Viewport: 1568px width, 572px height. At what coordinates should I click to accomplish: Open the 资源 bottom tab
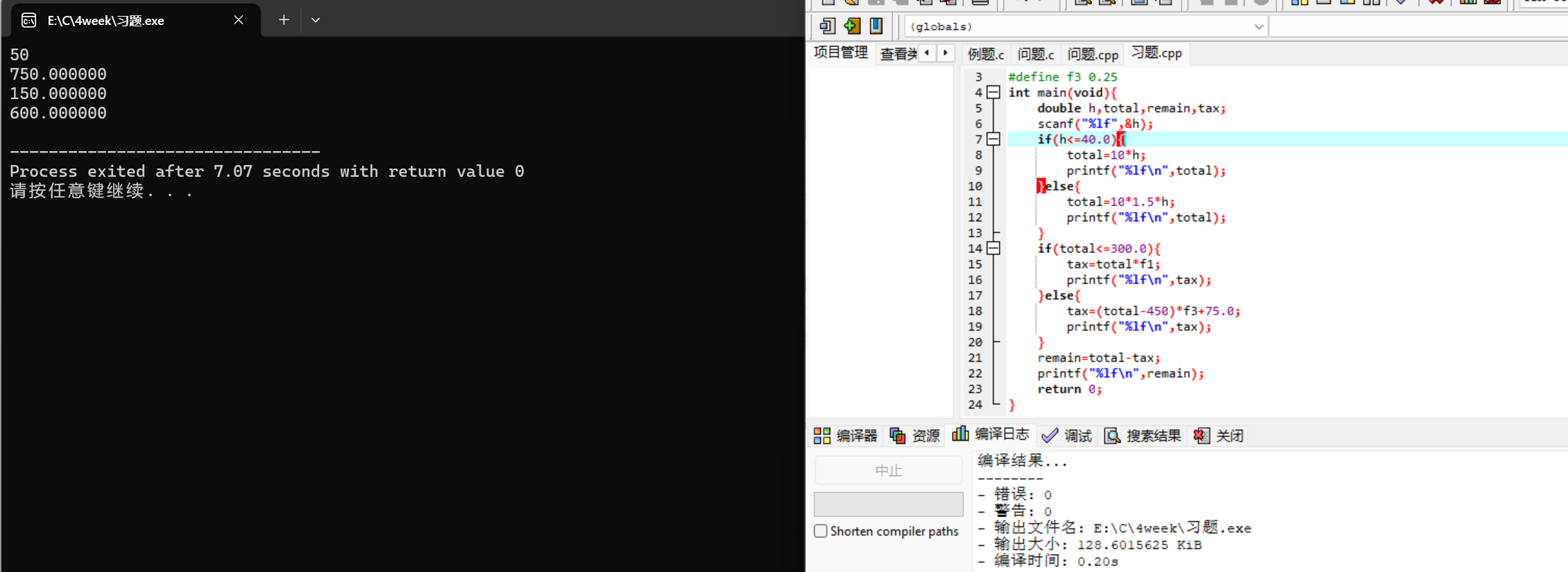(915, 435)
